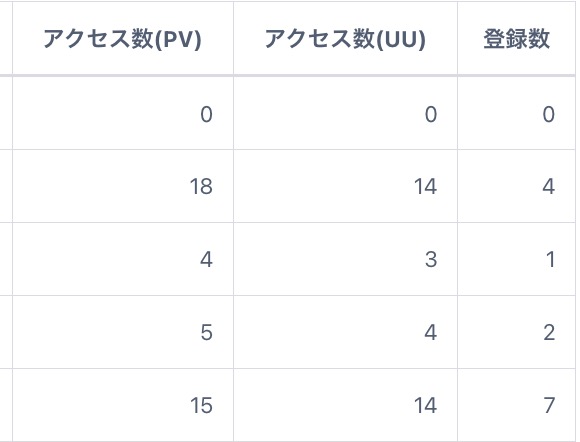Select the 登録数 cell showing 0
Image resolution: width=580 pixels, height=442 pixels.
[517, 114]
